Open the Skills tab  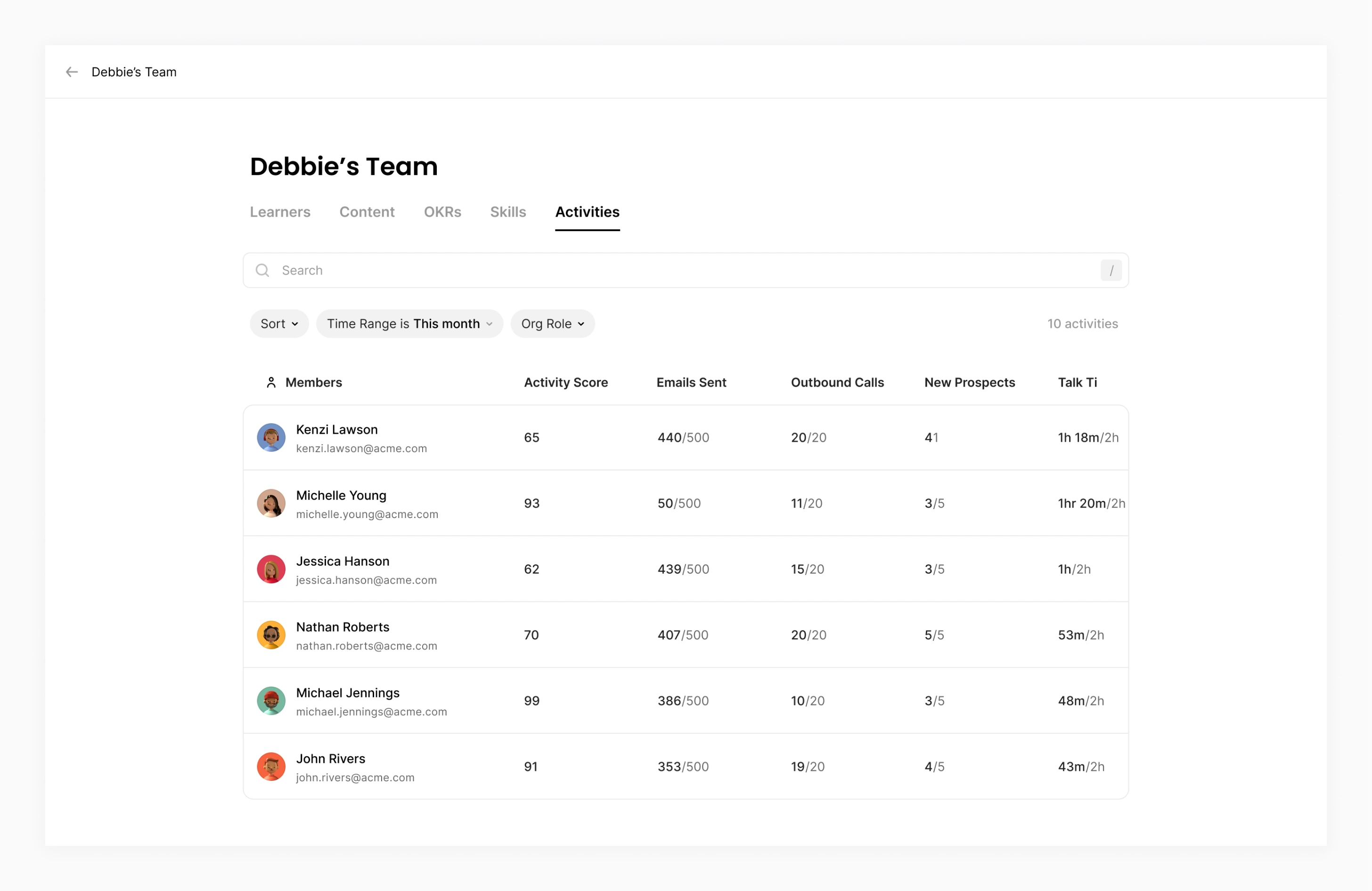[508, 212]
